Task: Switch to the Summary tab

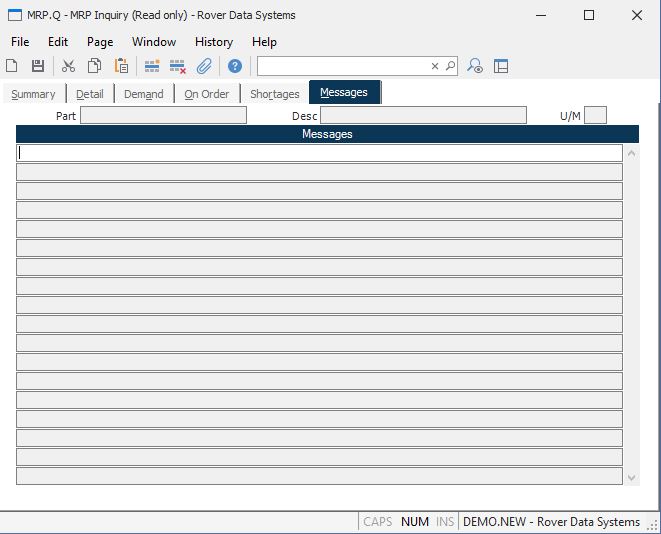Action: [33, 94]
